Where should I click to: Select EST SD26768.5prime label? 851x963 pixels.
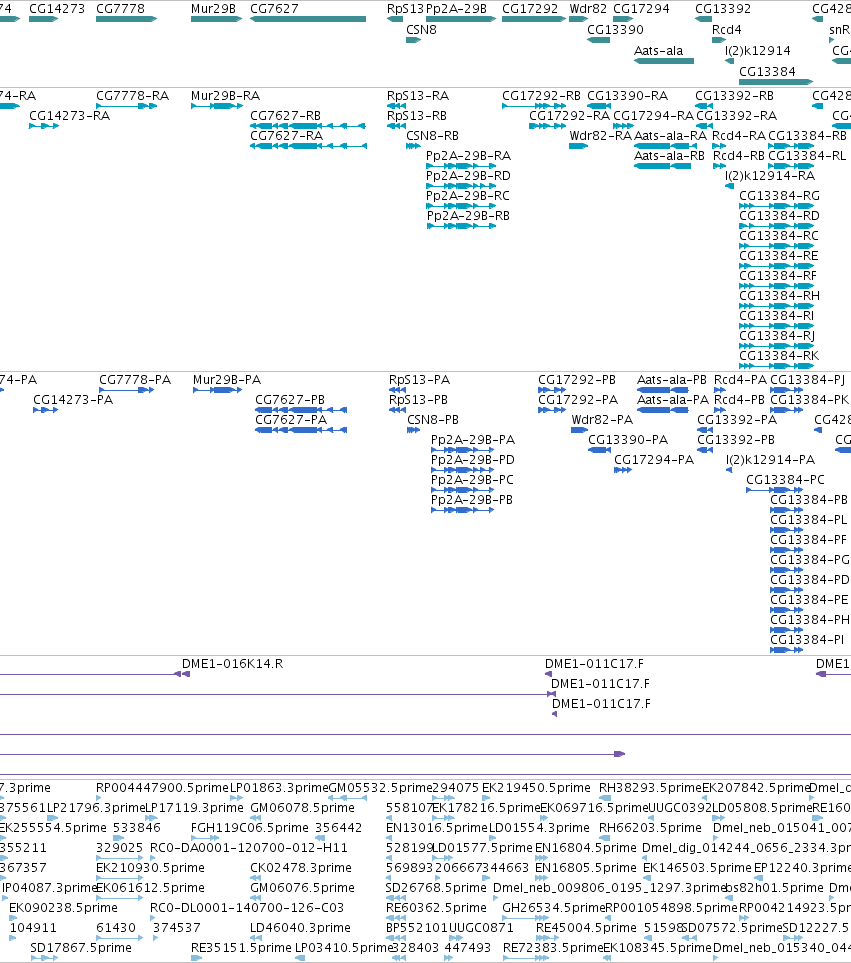click(x=436, y=887)
